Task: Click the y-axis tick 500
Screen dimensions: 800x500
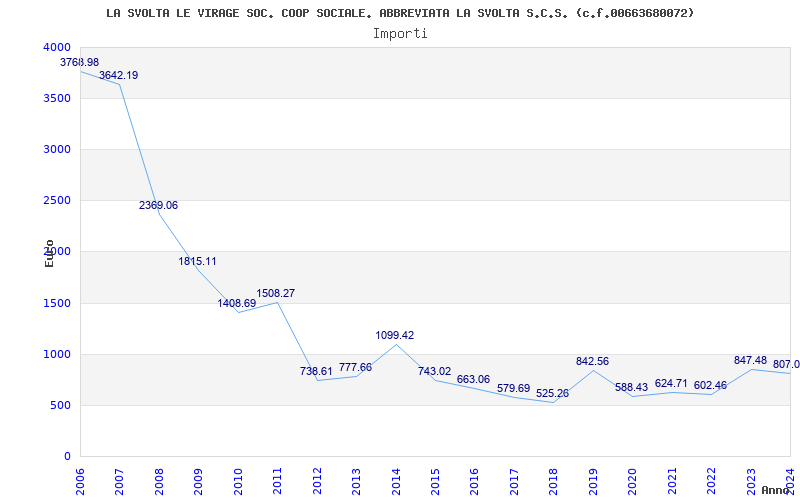Action: point(58,406)
